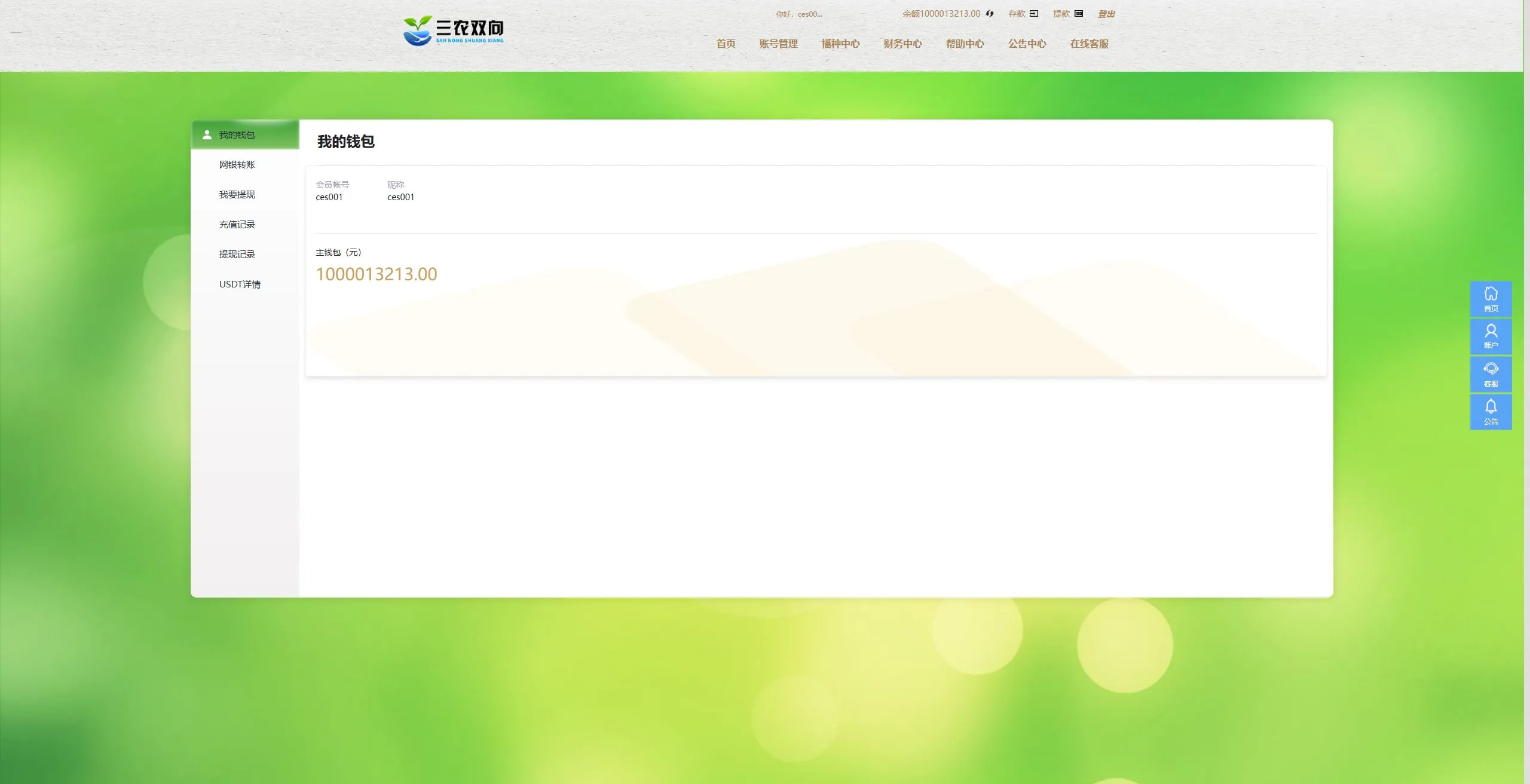Viewport: 1530px width, 784px height.
Task: Select 网银转账 in sidebar
Action: pyautogui.click(x=245, y=164)
